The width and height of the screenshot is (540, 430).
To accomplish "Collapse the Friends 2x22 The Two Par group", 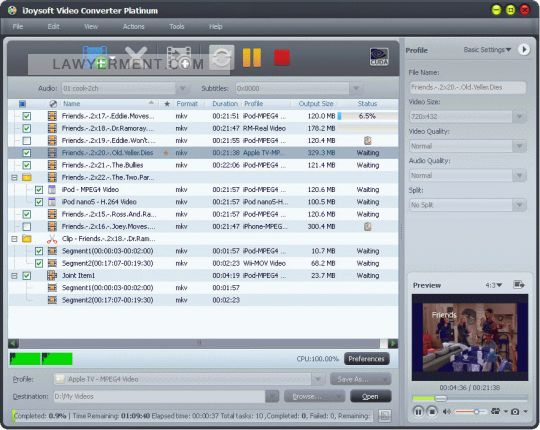I will point(14,178).
